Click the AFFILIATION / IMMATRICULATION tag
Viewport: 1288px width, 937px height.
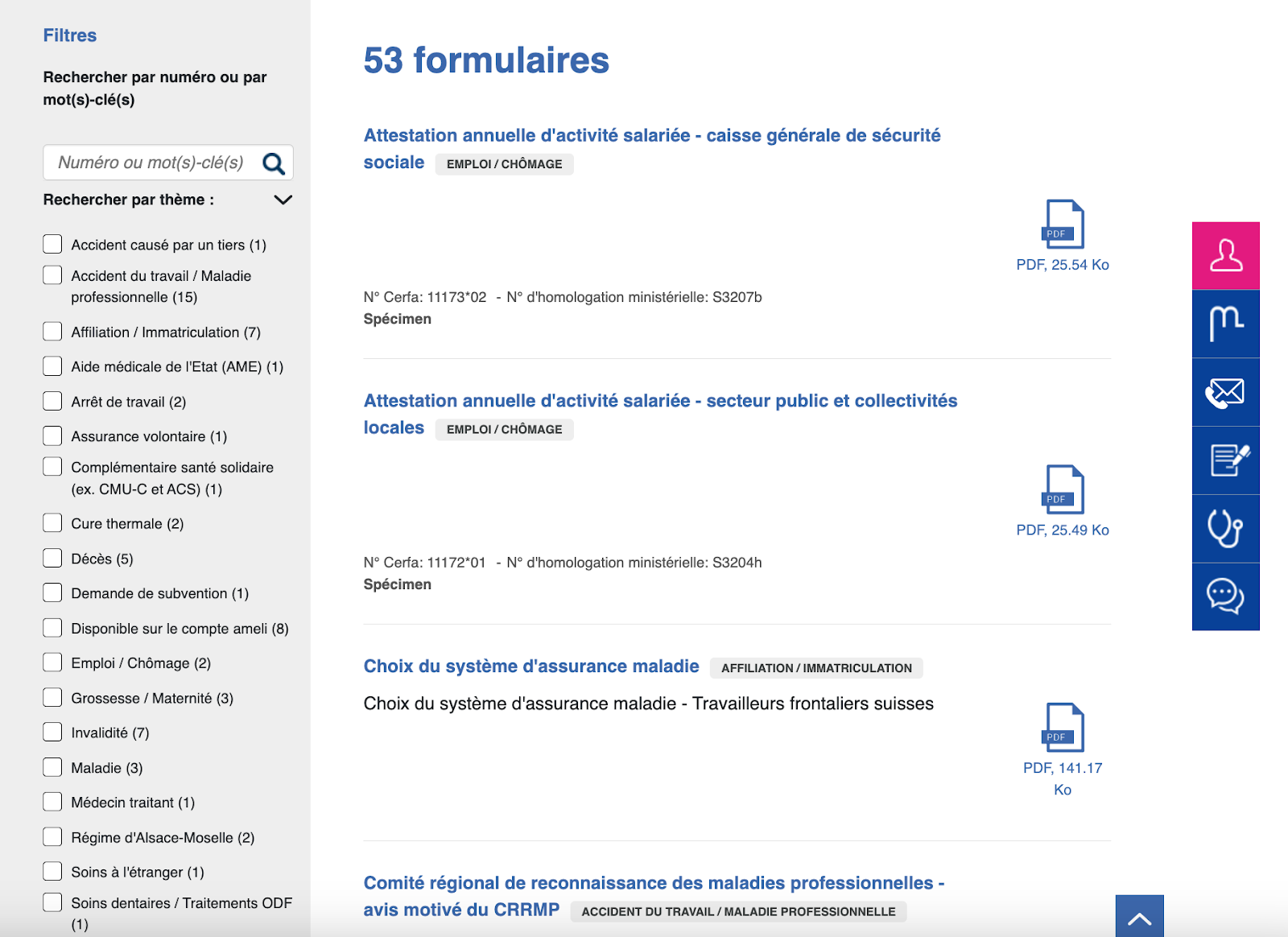(816, 668)
